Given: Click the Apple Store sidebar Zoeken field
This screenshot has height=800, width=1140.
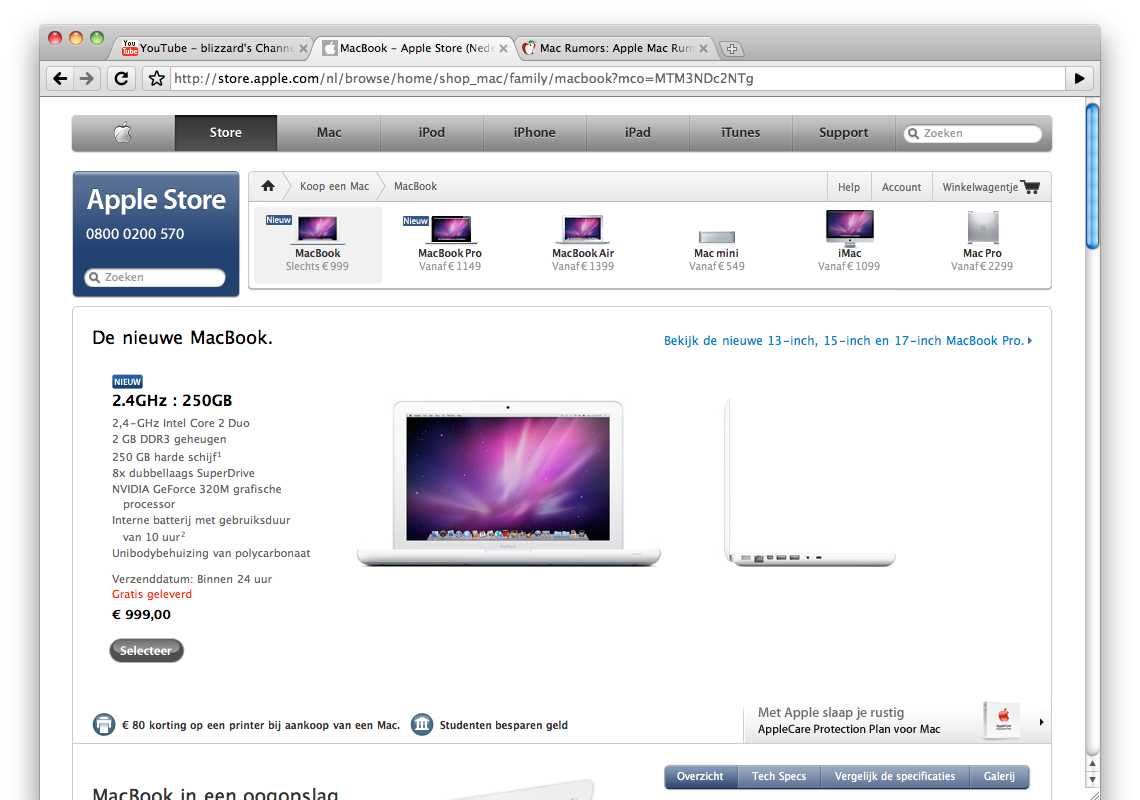Looking at the screenshot, I should coord(155,278).
